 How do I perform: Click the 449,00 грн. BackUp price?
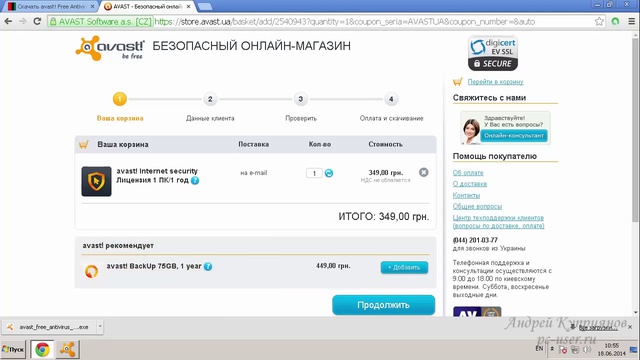point(333,266)
